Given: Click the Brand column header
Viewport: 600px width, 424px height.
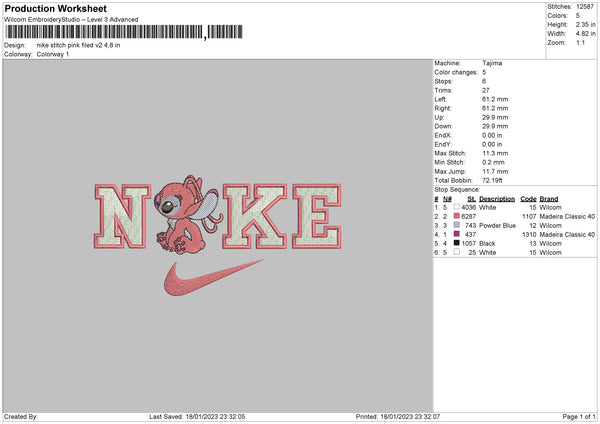Looking at the screenshot, I should pyautogui.click(x=549, y=199).
